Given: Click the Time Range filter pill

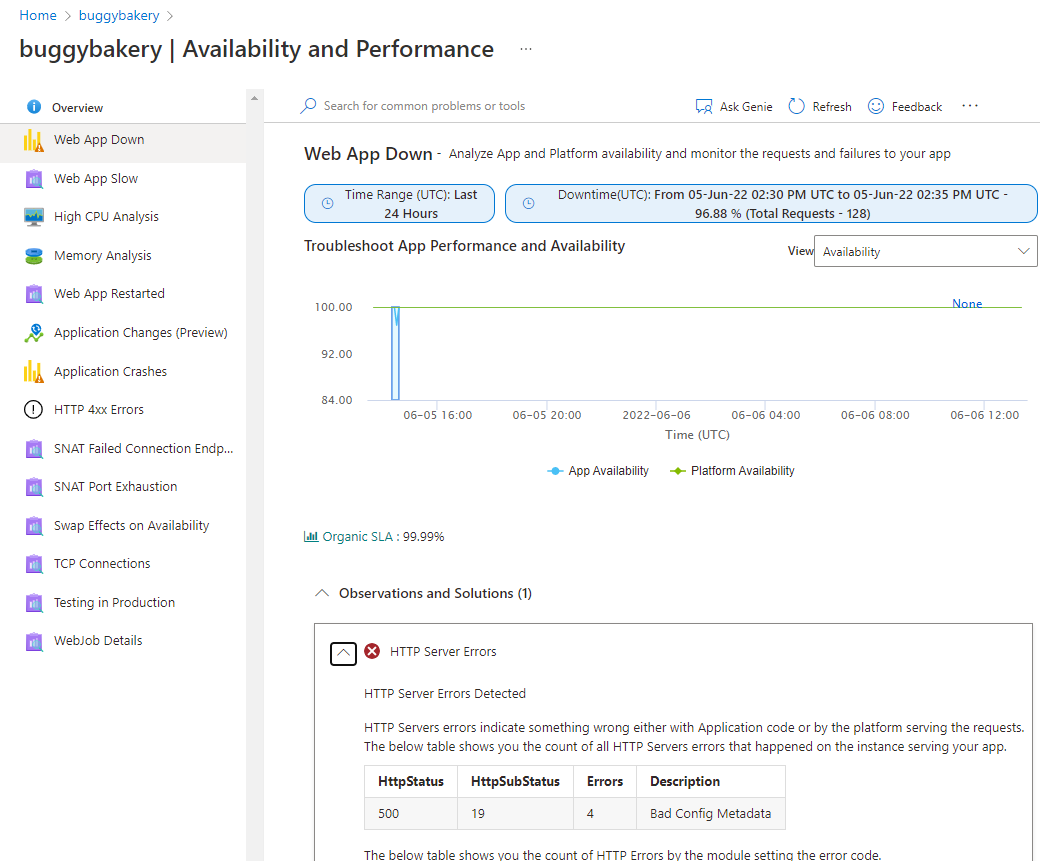Looking at the screenshot, I should click(399, 204).
